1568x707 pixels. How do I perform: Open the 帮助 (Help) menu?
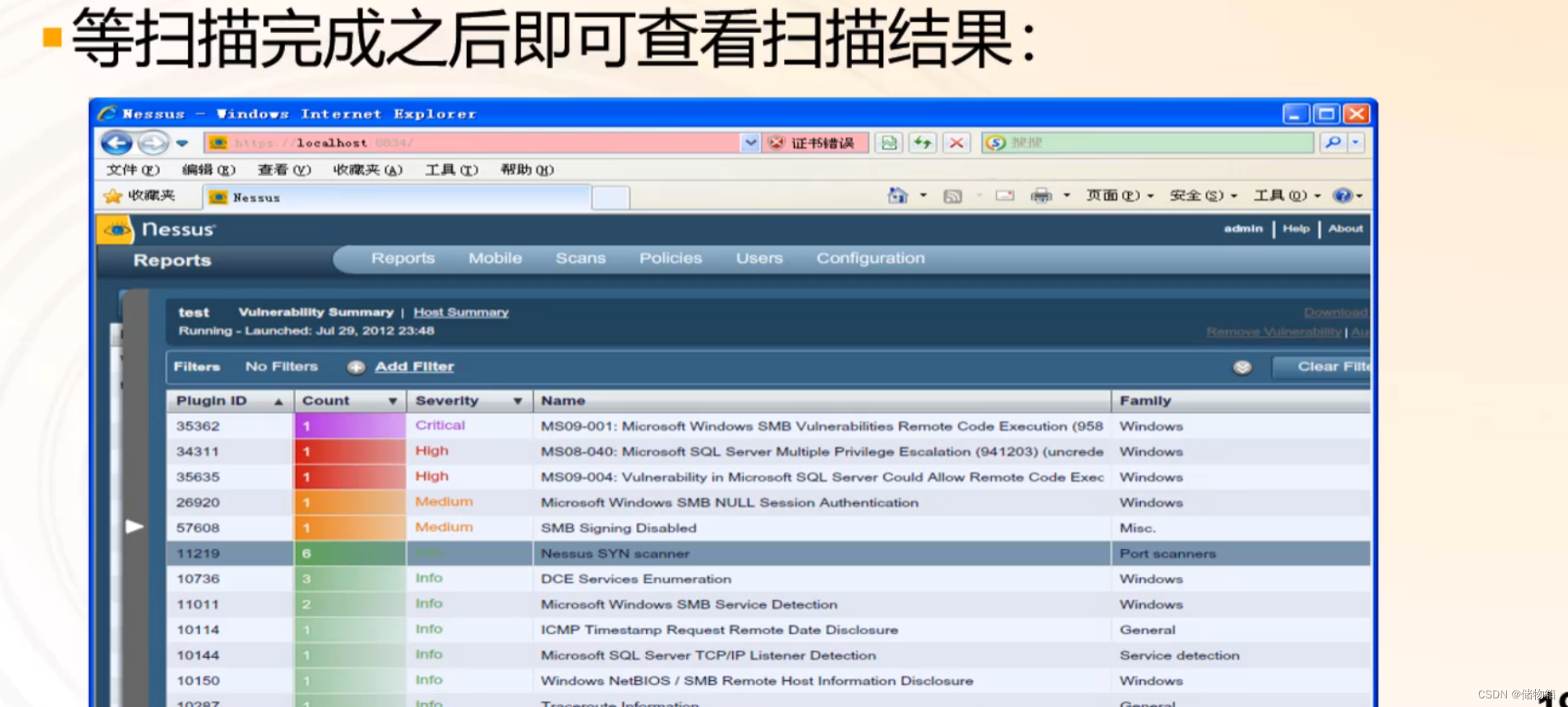coord(527,170)
